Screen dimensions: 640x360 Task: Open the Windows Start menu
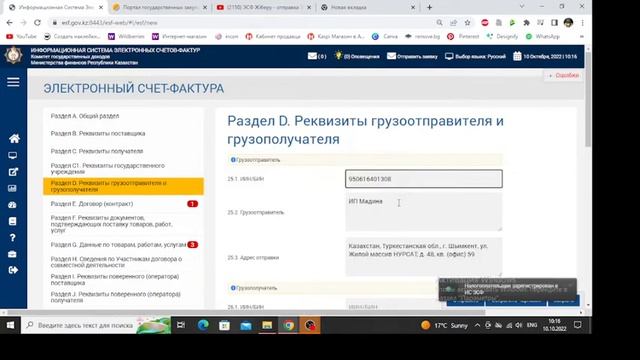[10, 325]
